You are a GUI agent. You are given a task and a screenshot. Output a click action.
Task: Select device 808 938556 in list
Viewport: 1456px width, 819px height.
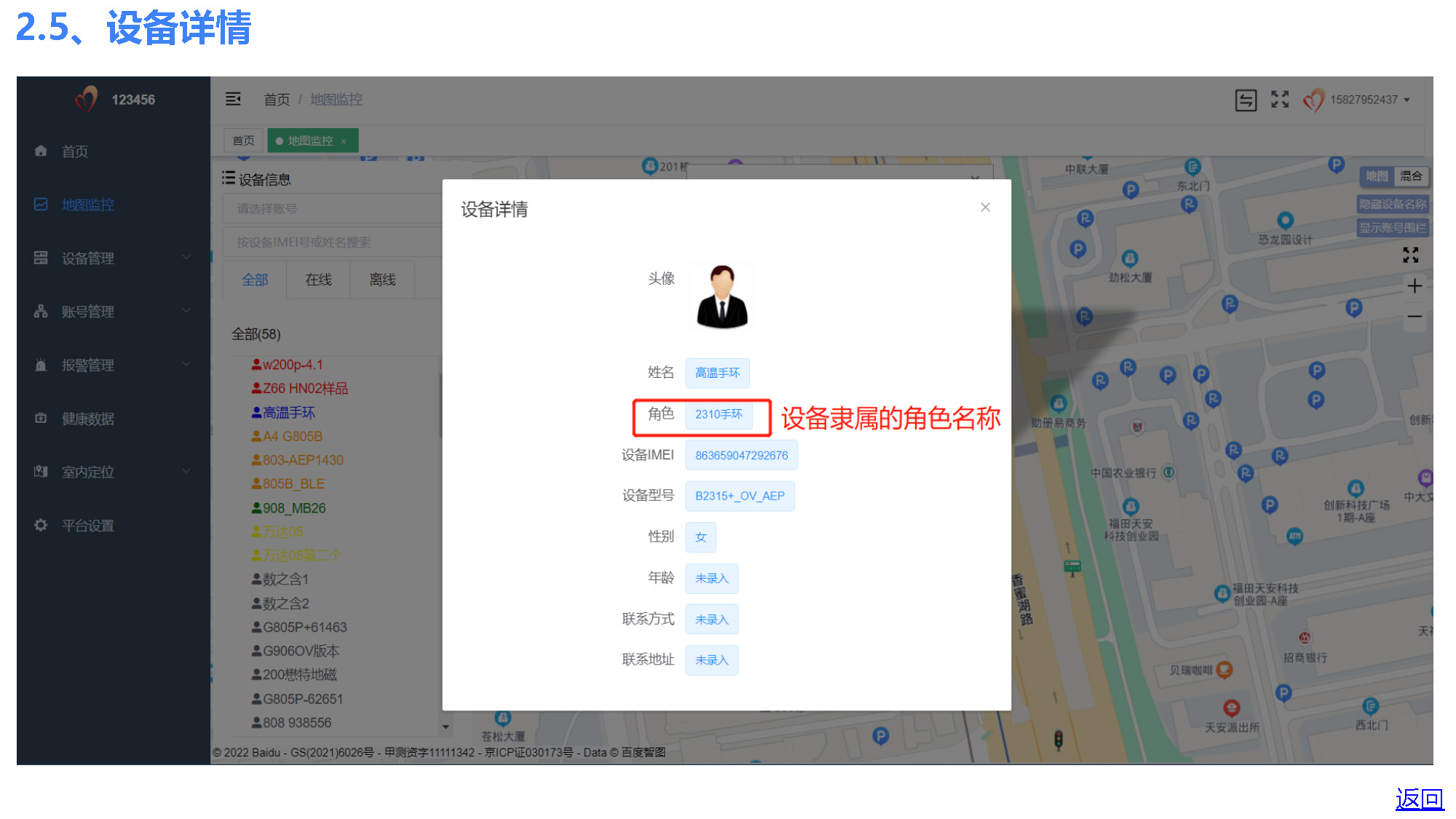coord(291,723)
